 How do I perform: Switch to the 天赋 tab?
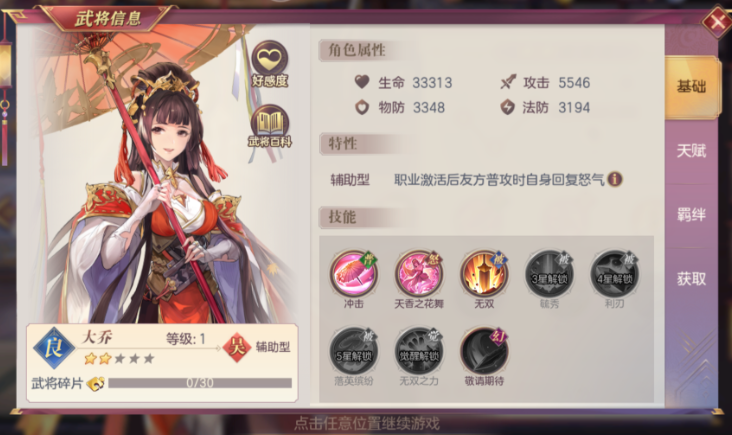click(691, 151)
